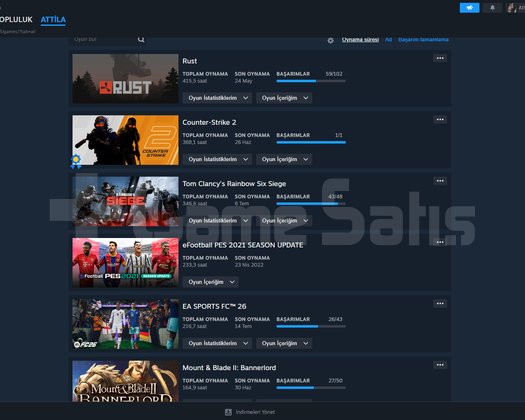Image resolution: width=525 pixels, height=420 pixels.
Task: Click Rust achievements progress bar
Action: coord(311,81)
